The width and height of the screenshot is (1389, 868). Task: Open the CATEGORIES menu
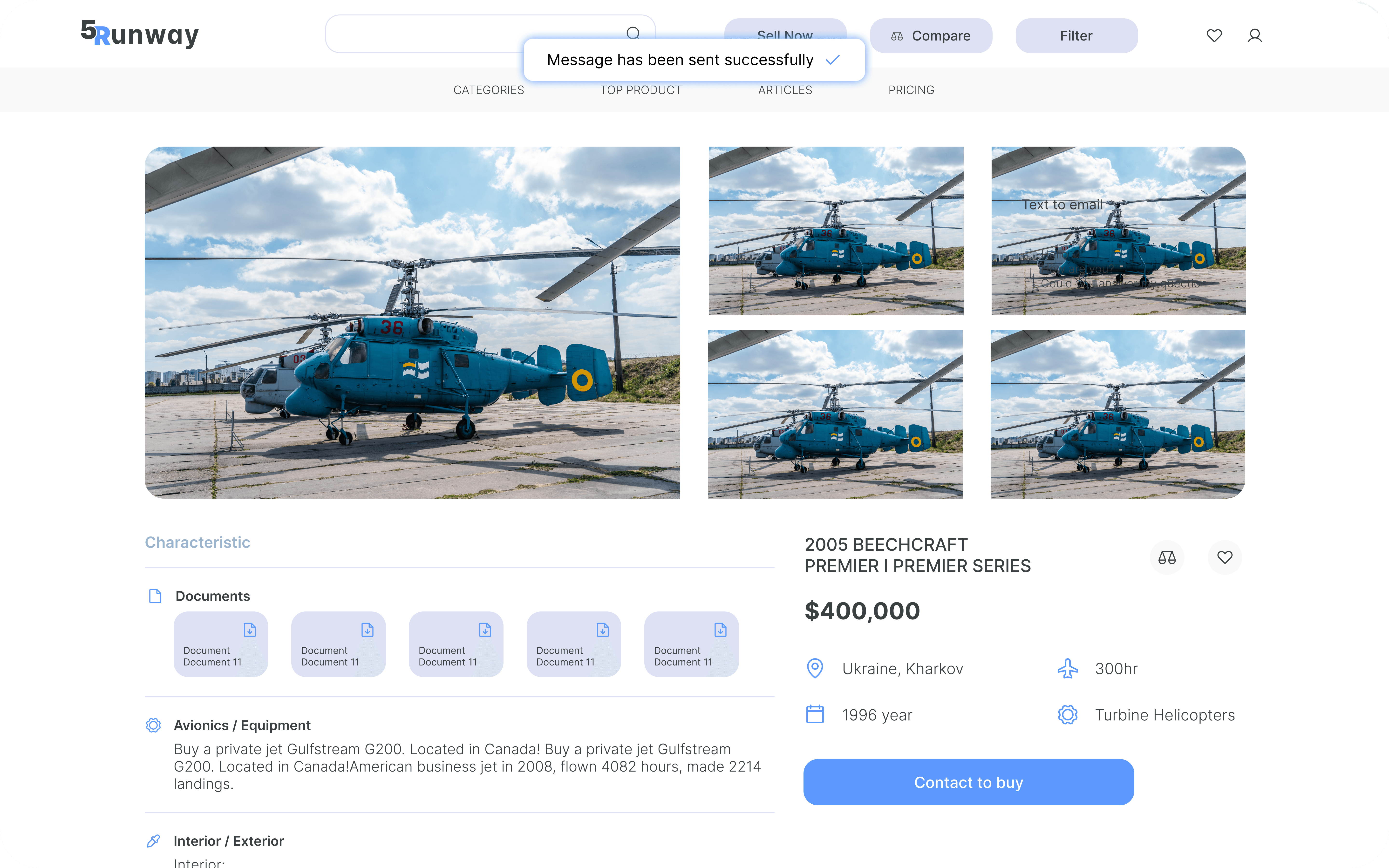pos(489,90)
